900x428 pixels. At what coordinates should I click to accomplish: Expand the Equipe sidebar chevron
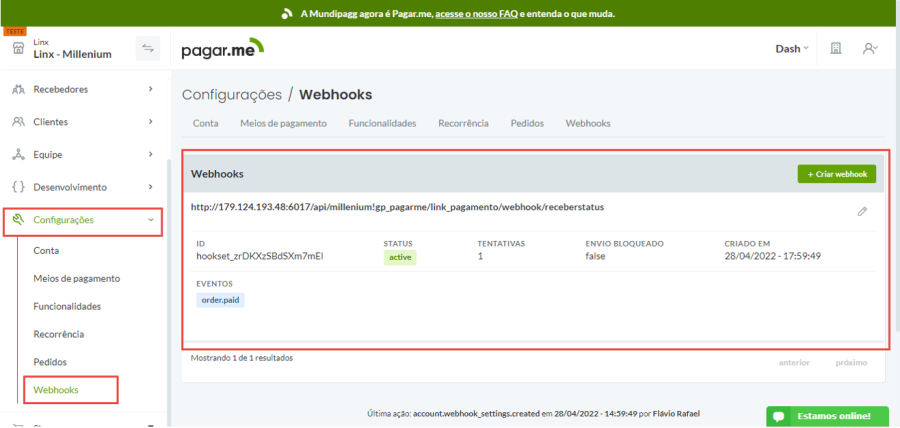(x=150, y=154)
